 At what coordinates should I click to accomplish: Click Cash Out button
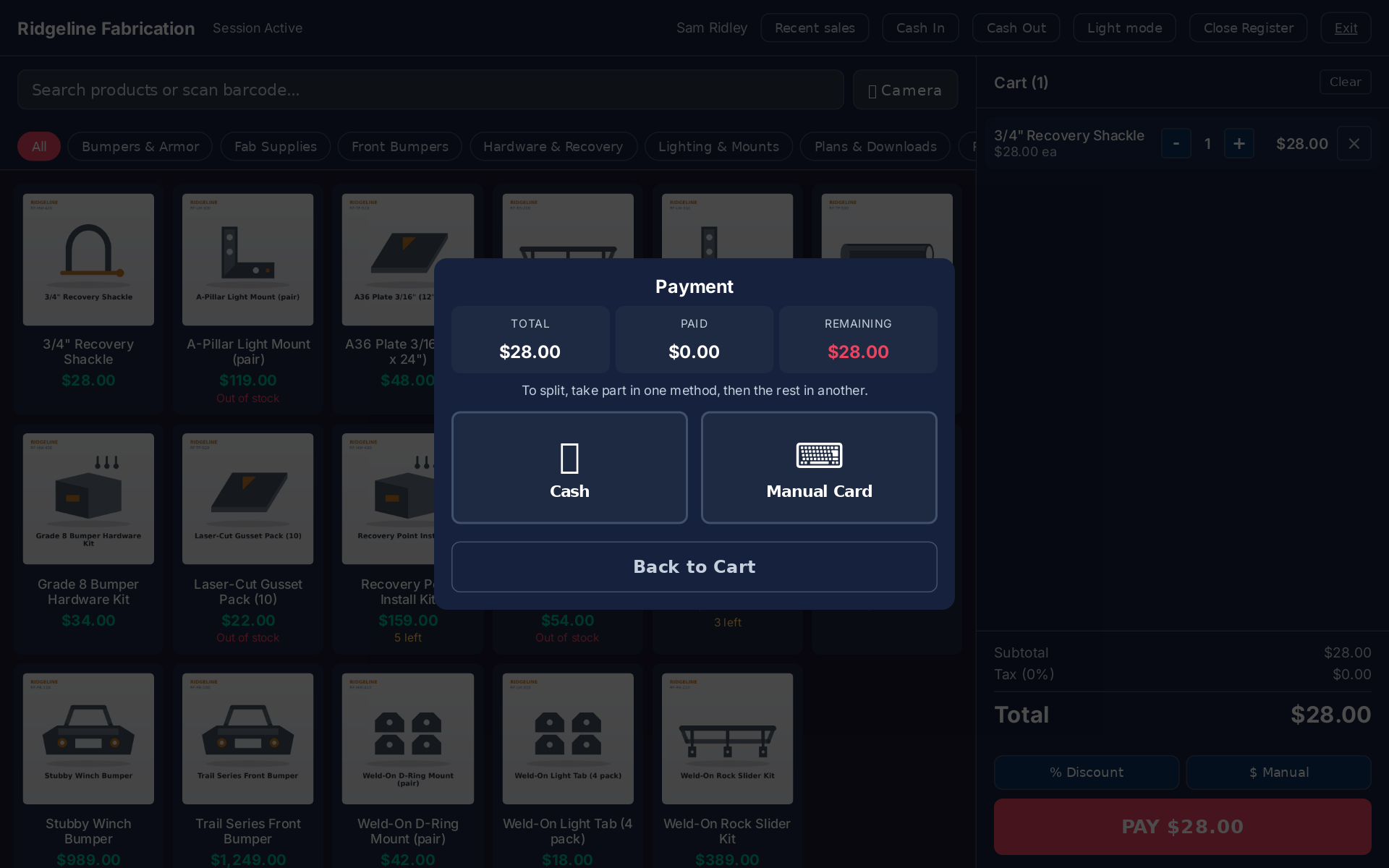(1016, 28)
